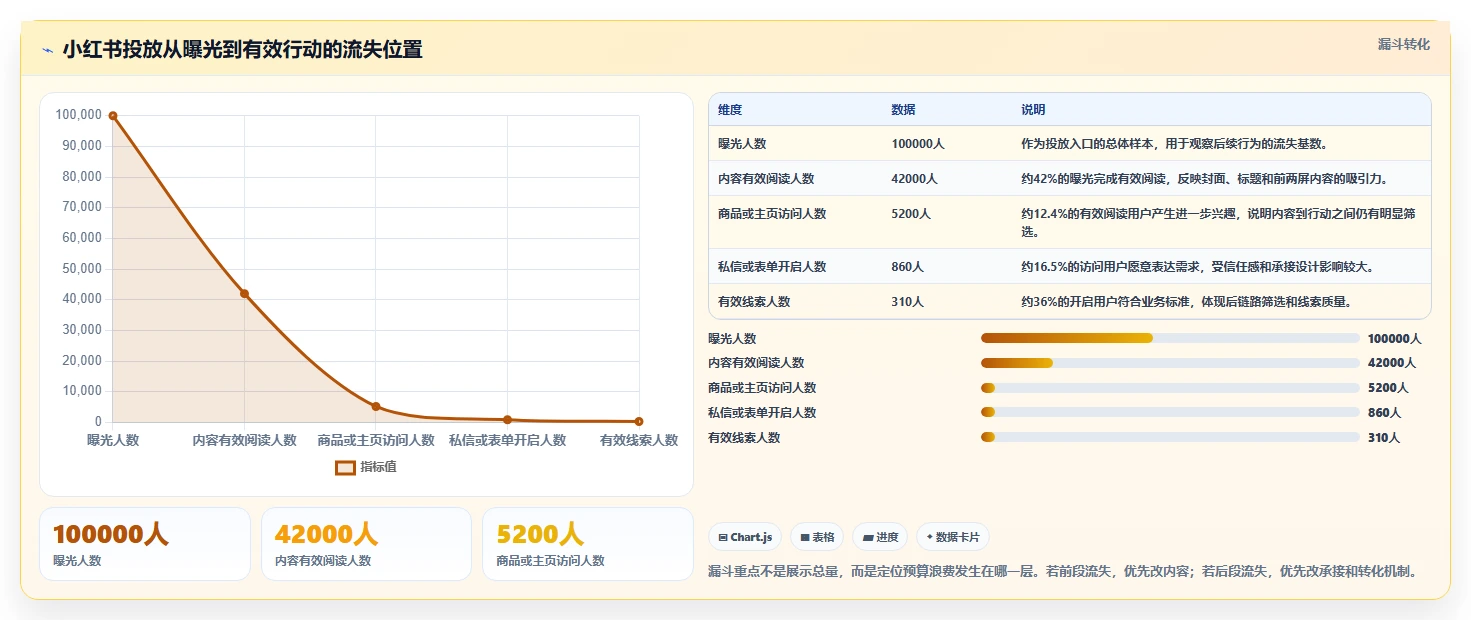The image size is (1471, 620).
Task: Click the 100,000 y-axis label
Action: (79, 115)
